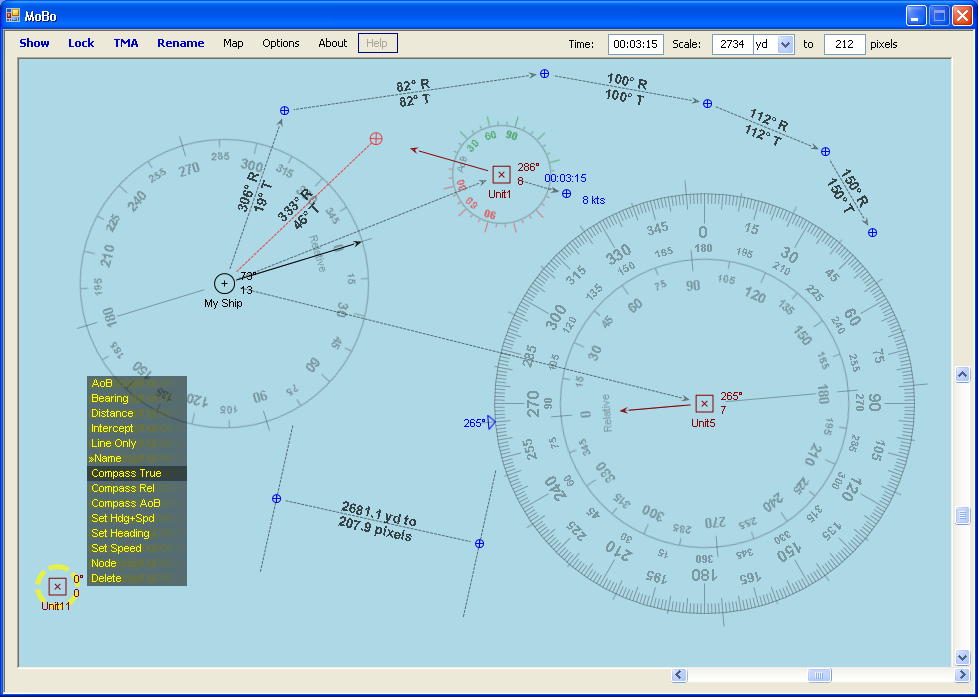Image resolution: width=978 pixels, height=697 pixels.
Task: Click the blue node beside 8 kts label
Action: tap(567, 193)
